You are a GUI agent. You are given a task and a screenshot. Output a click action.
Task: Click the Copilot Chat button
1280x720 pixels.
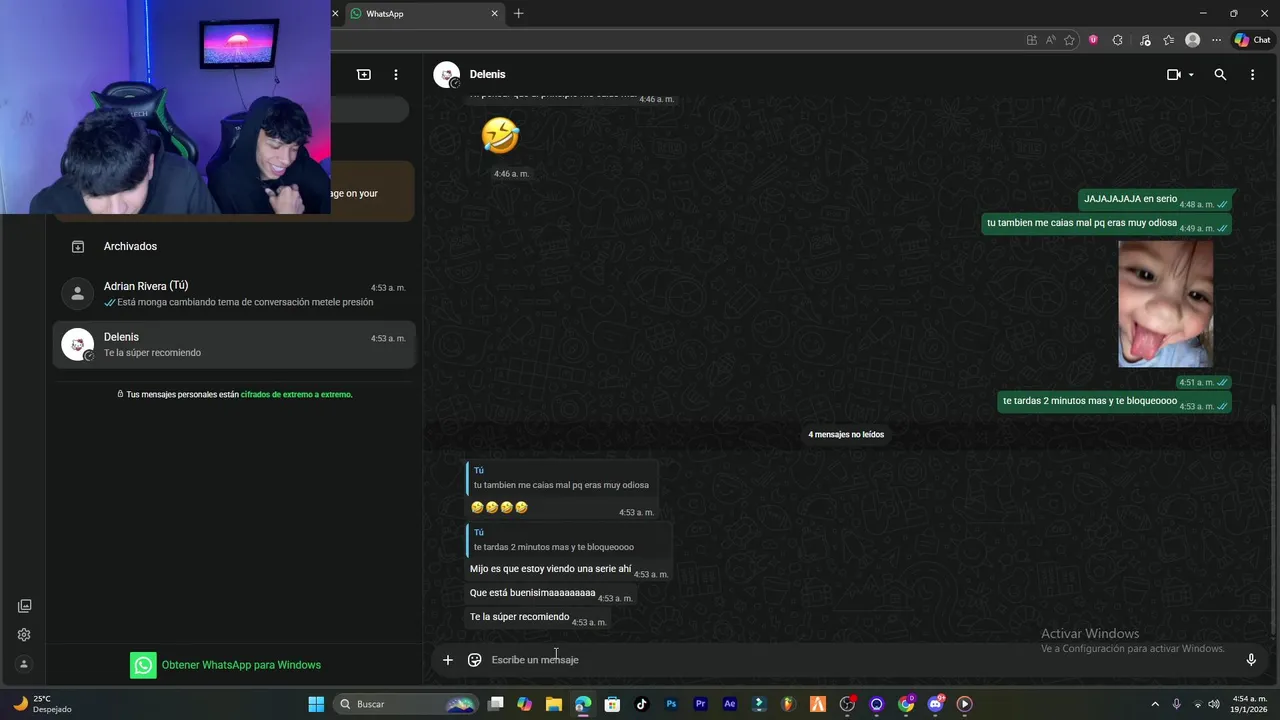[1252, 40]
